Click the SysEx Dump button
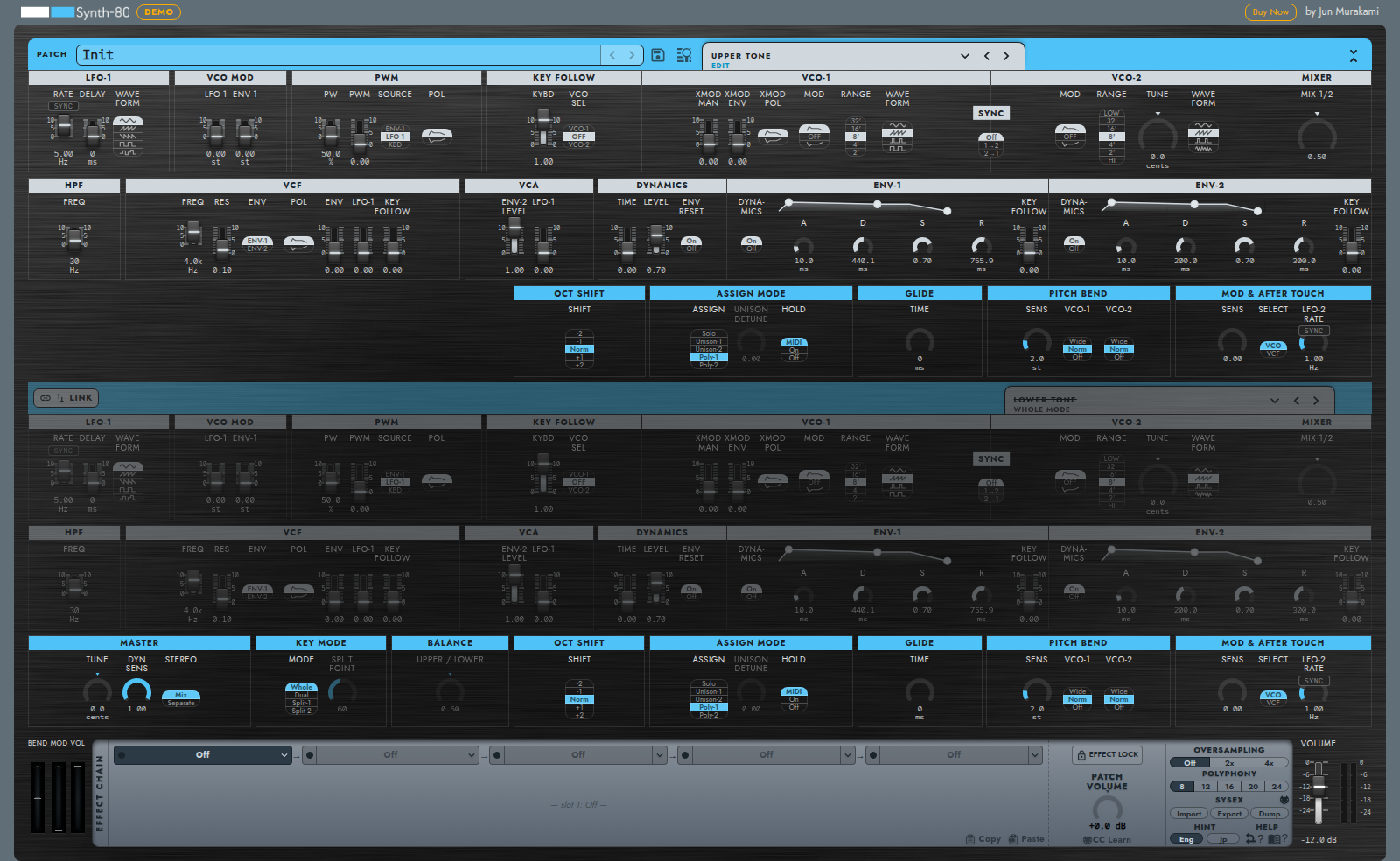 [1270, 814]
